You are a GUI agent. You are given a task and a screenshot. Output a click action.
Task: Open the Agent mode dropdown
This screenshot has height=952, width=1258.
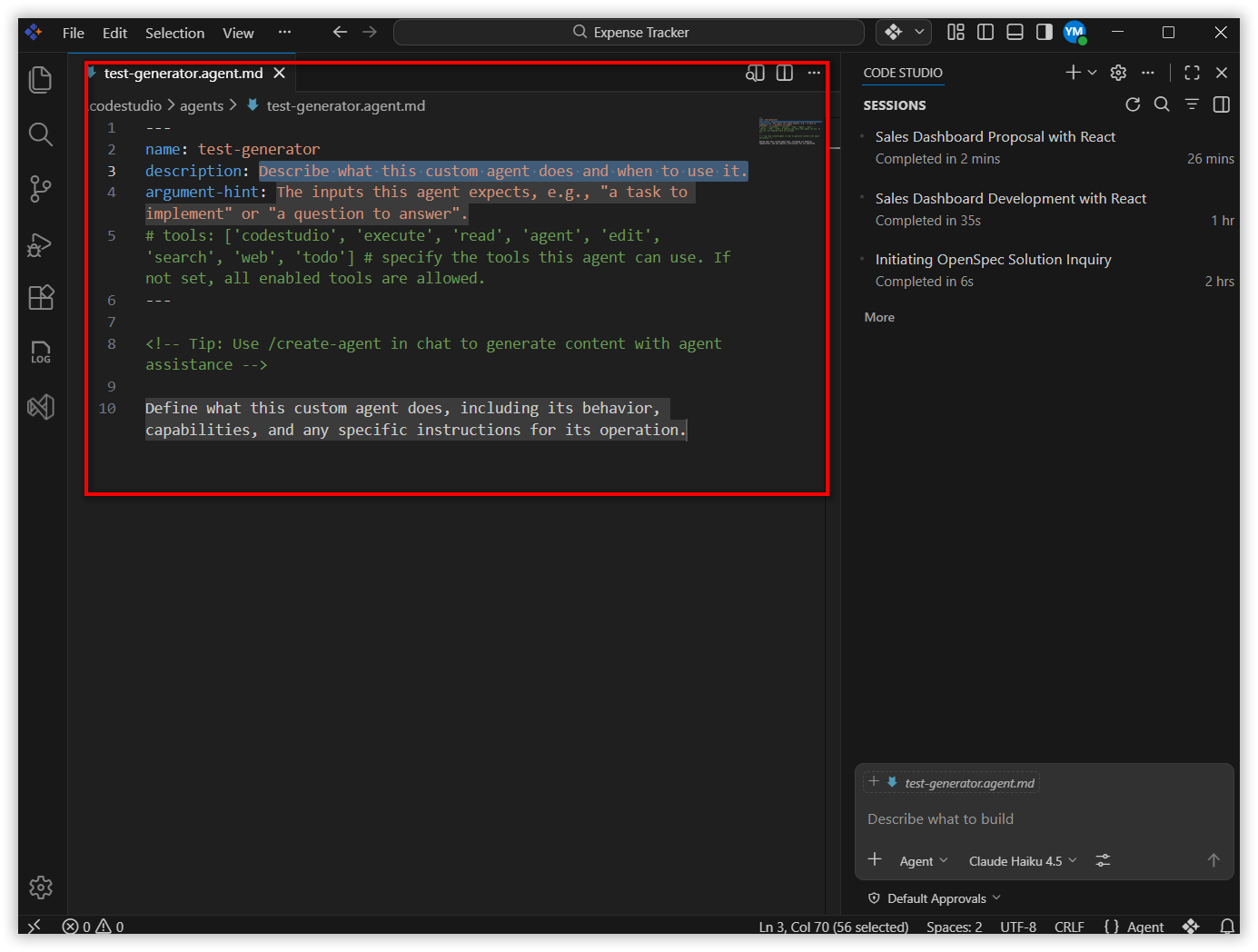(924, 861)
